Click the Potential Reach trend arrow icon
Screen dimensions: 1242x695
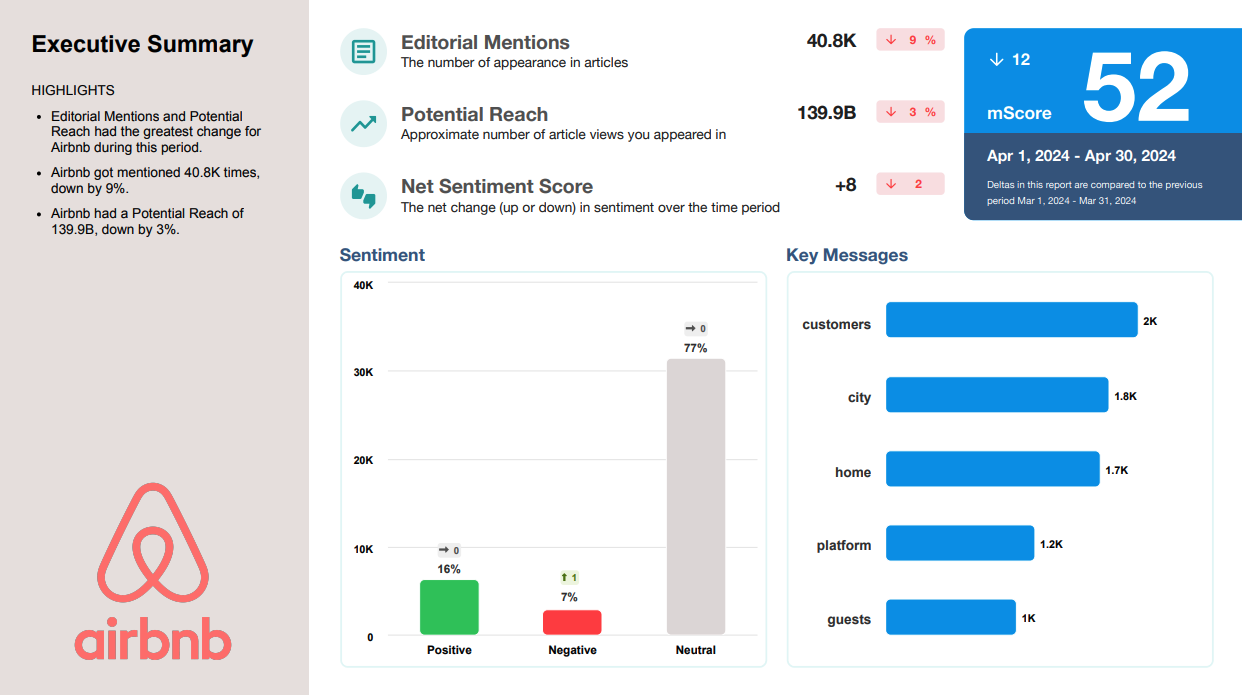pyautogui.click(x=364, y=124)
